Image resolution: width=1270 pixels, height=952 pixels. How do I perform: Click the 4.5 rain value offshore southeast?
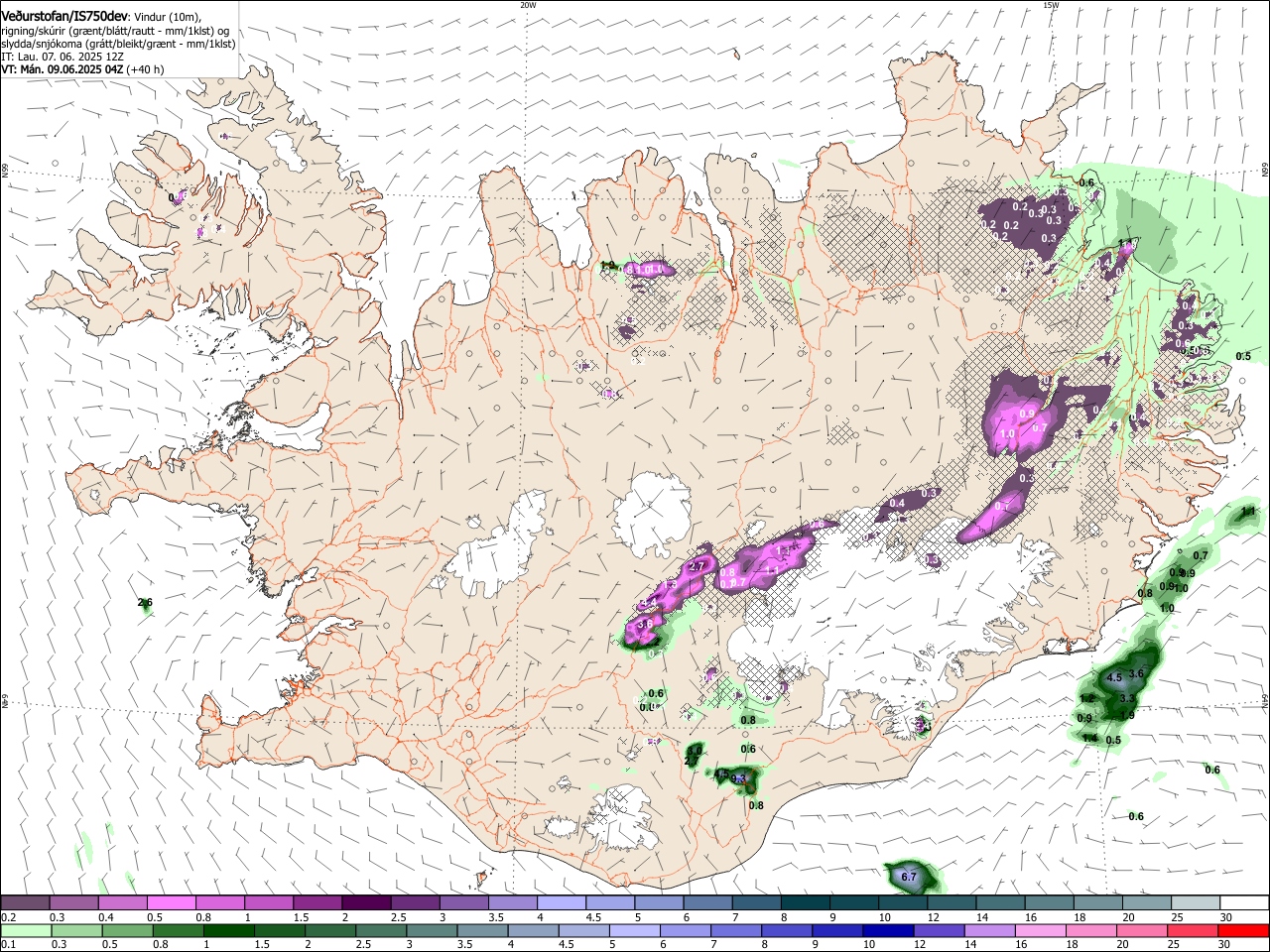click(x=1113, y=678)
